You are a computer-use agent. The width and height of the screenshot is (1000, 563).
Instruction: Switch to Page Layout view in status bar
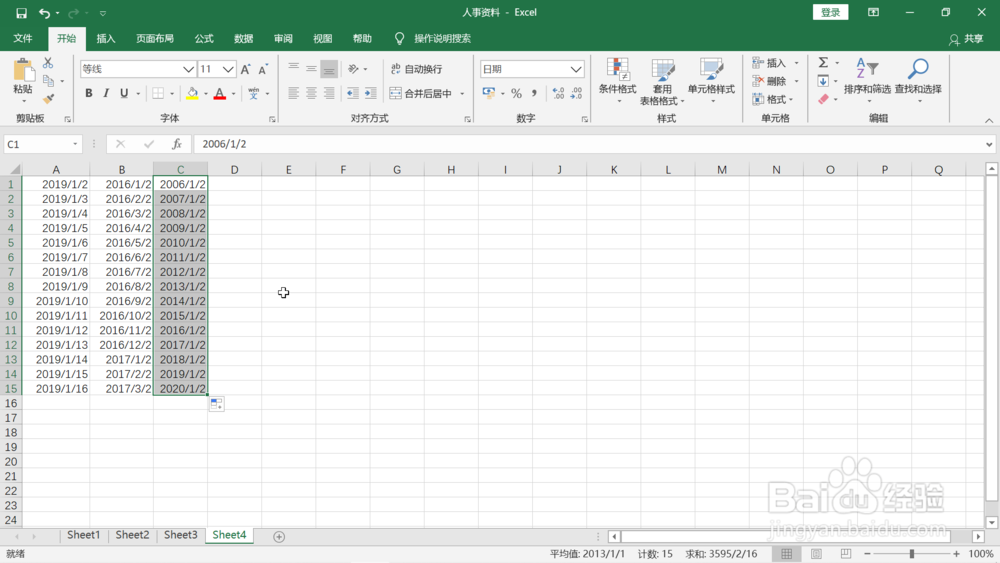pyautogui.click(x=816, y=554)
